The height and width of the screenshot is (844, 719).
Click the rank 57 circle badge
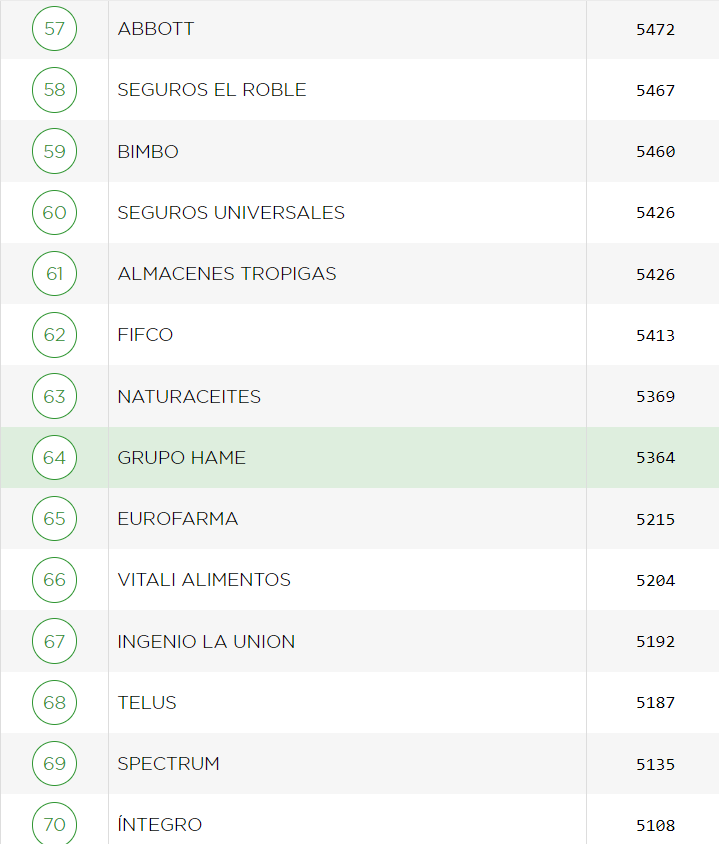[x=54, y=29]
